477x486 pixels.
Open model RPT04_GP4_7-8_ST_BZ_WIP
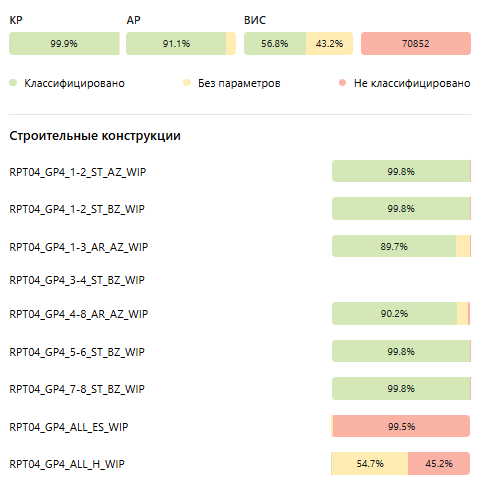point(77,389)
